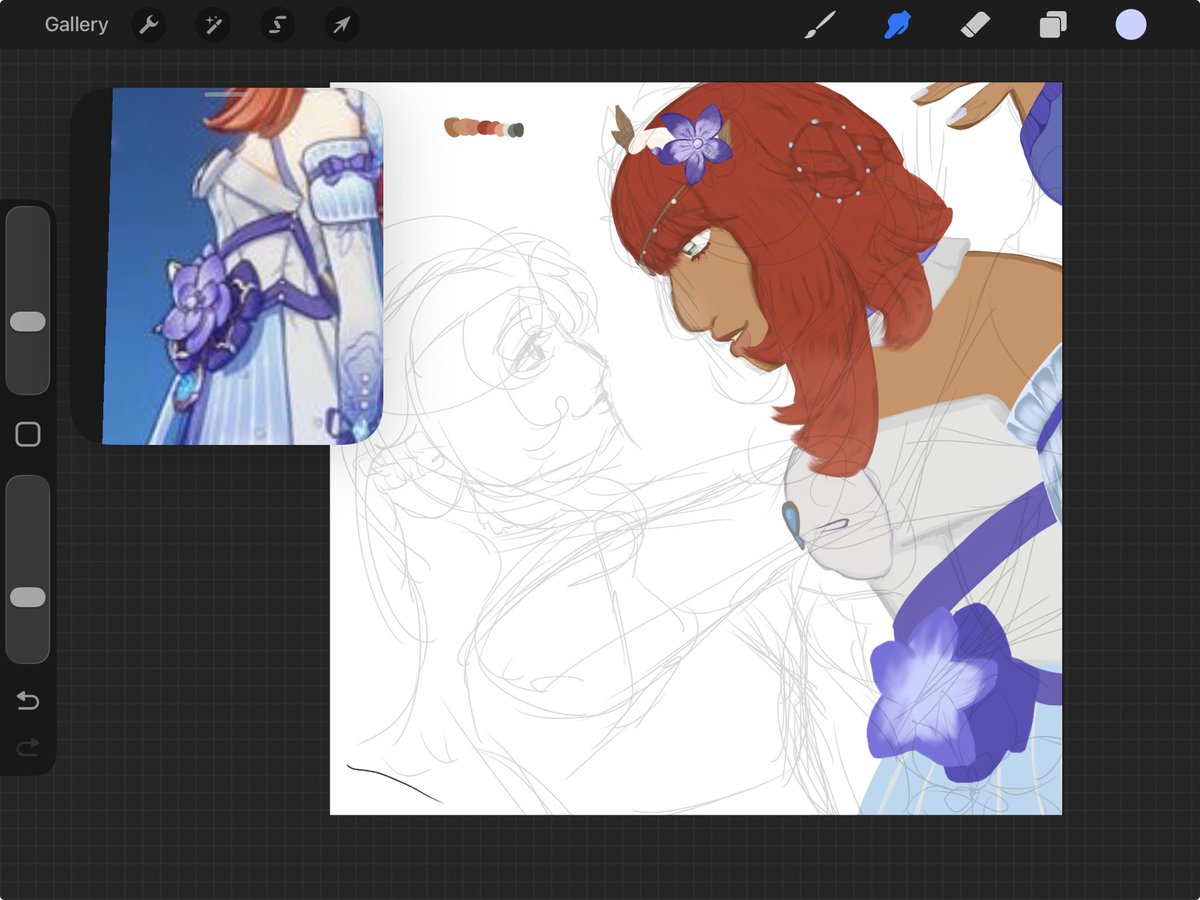Undo the last action
Screen dimensions: 1200x900
point(28,701)
